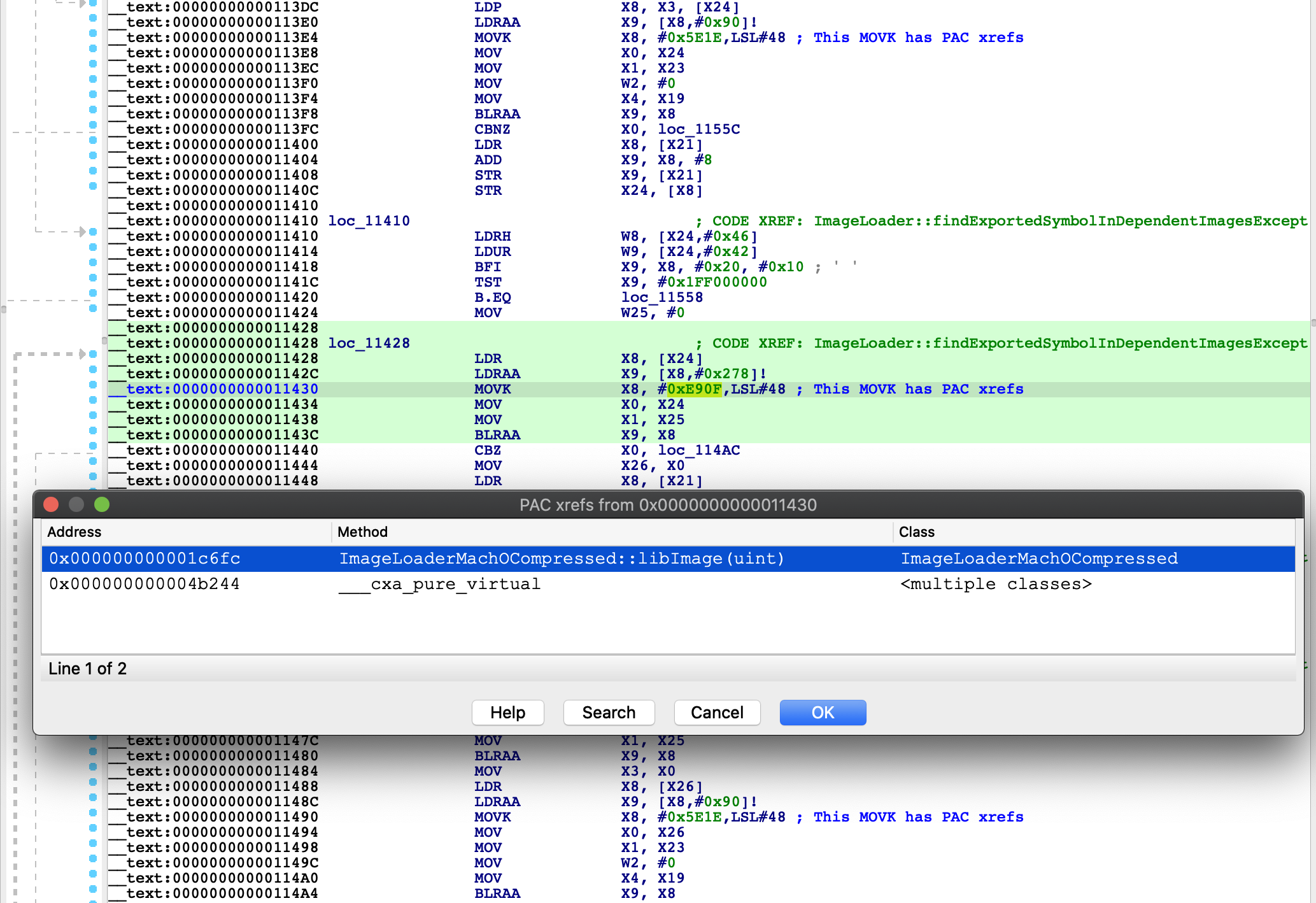Click the Method column header to sort
The height and width of the screenshot is (903, 1316).
click(x=362, y=531)
